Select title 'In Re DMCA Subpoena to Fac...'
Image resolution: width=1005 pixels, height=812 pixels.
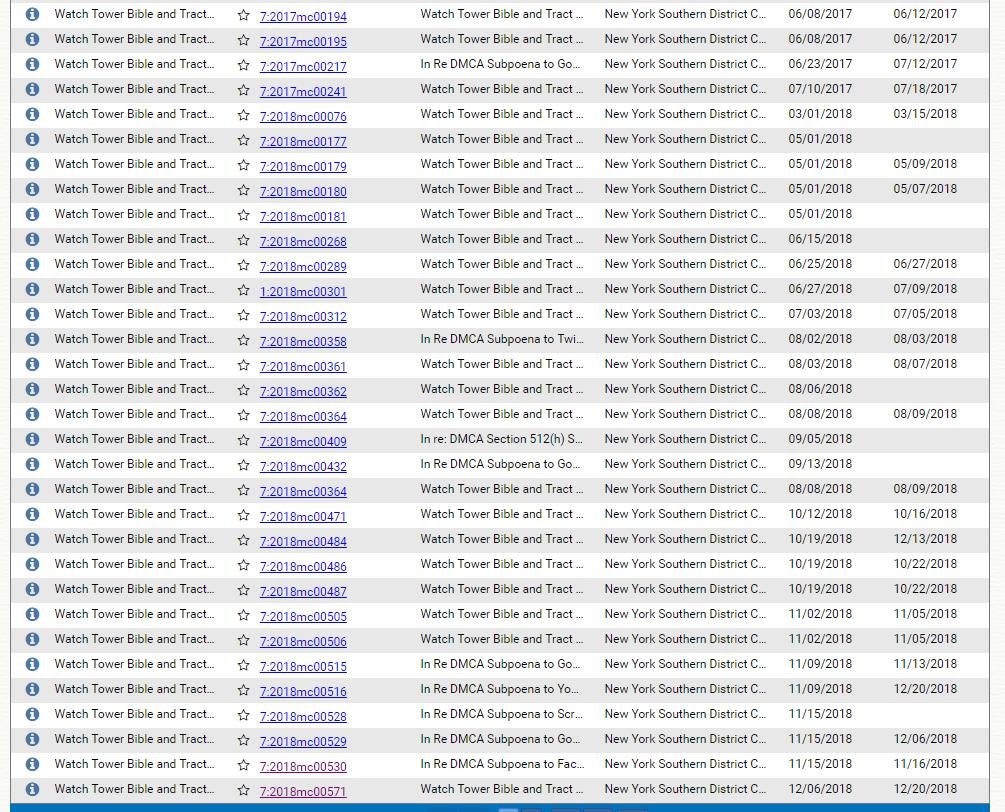click(x=502, y=763)
